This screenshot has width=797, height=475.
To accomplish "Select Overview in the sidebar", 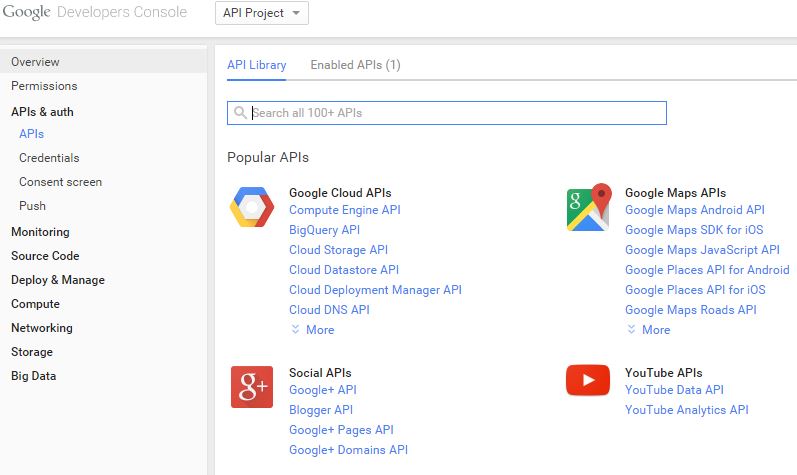I will (x=103, y=61).
